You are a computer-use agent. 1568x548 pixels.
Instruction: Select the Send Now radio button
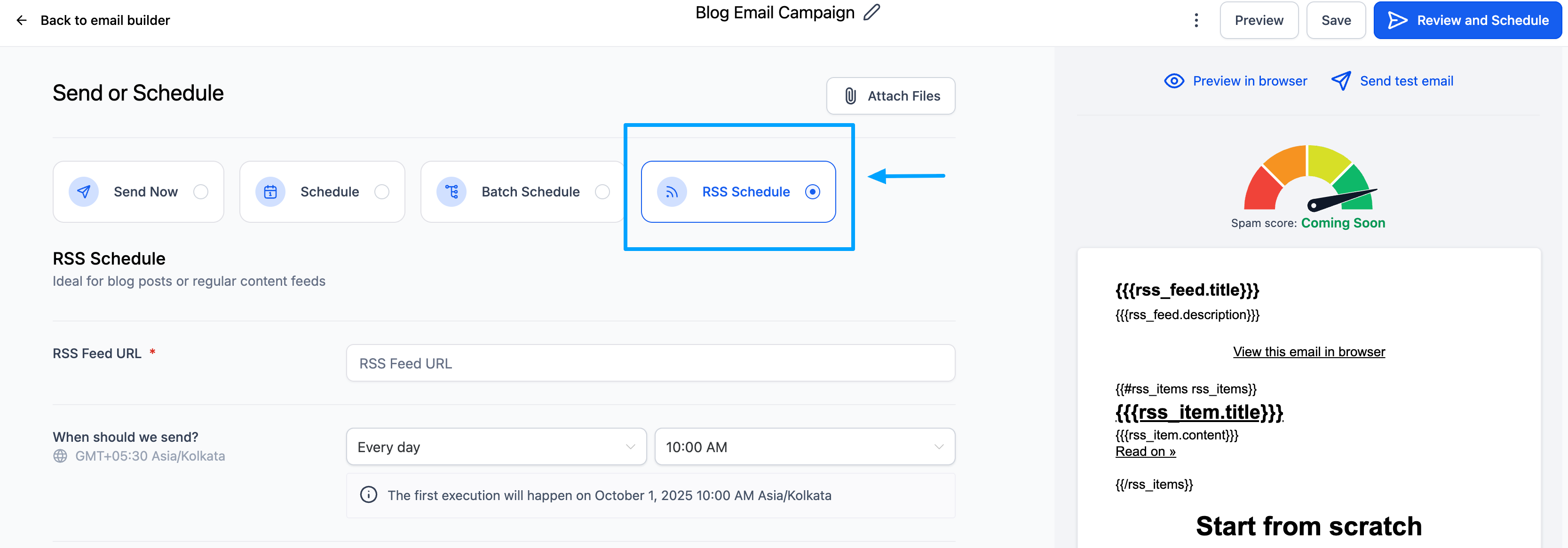pos(201,192)
